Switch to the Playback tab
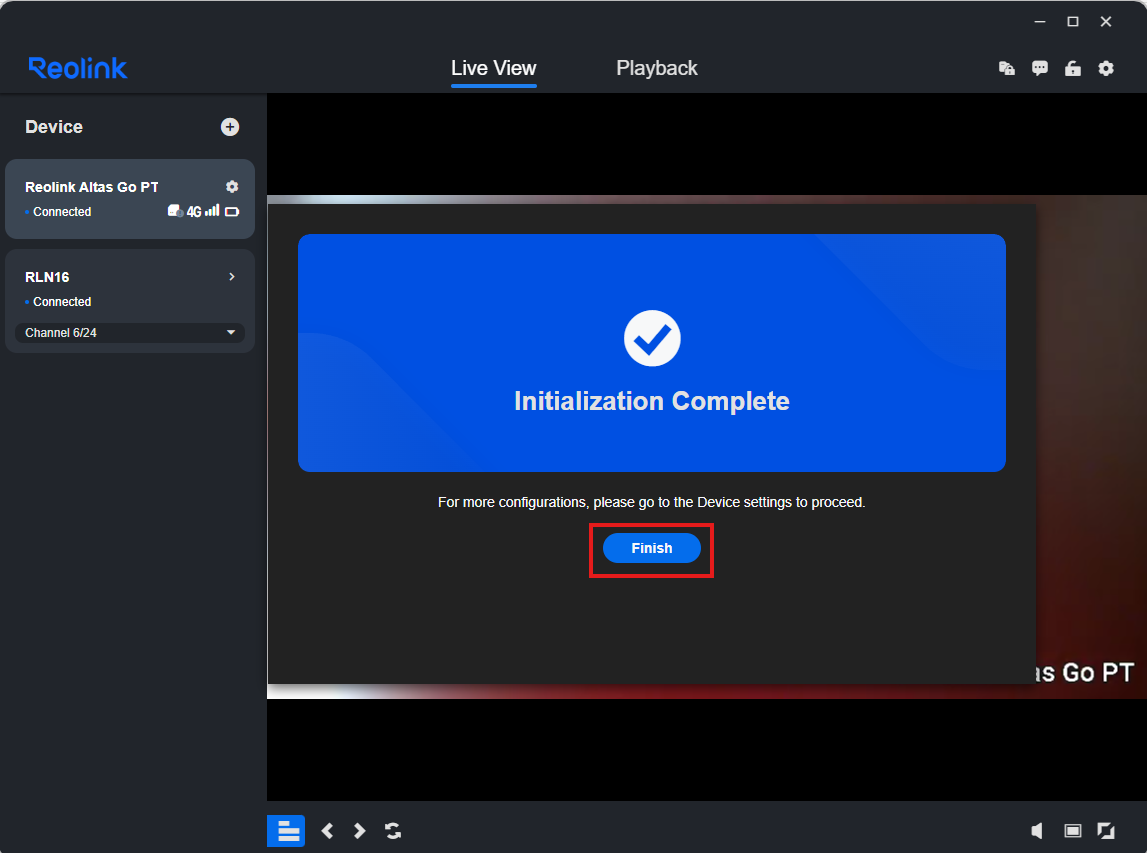Image resolution: width=1147 pixels, height=853 pixels. [656, 68]
